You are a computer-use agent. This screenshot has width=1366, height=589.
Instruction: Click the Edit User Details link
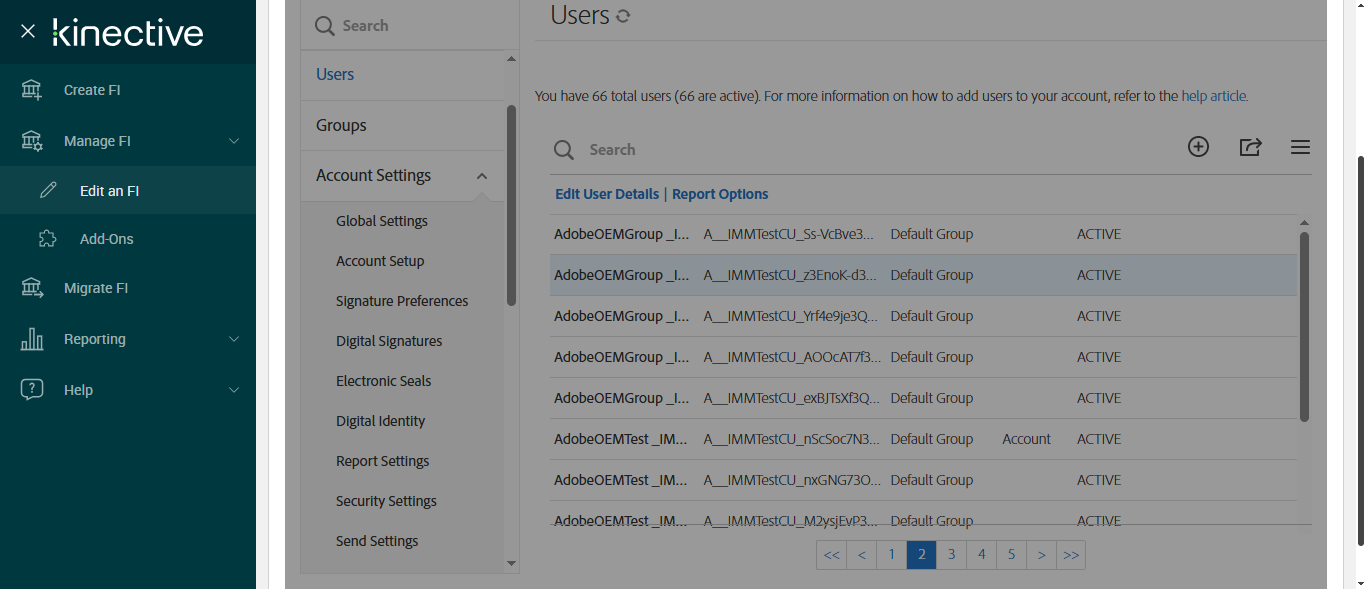(607, 194)
